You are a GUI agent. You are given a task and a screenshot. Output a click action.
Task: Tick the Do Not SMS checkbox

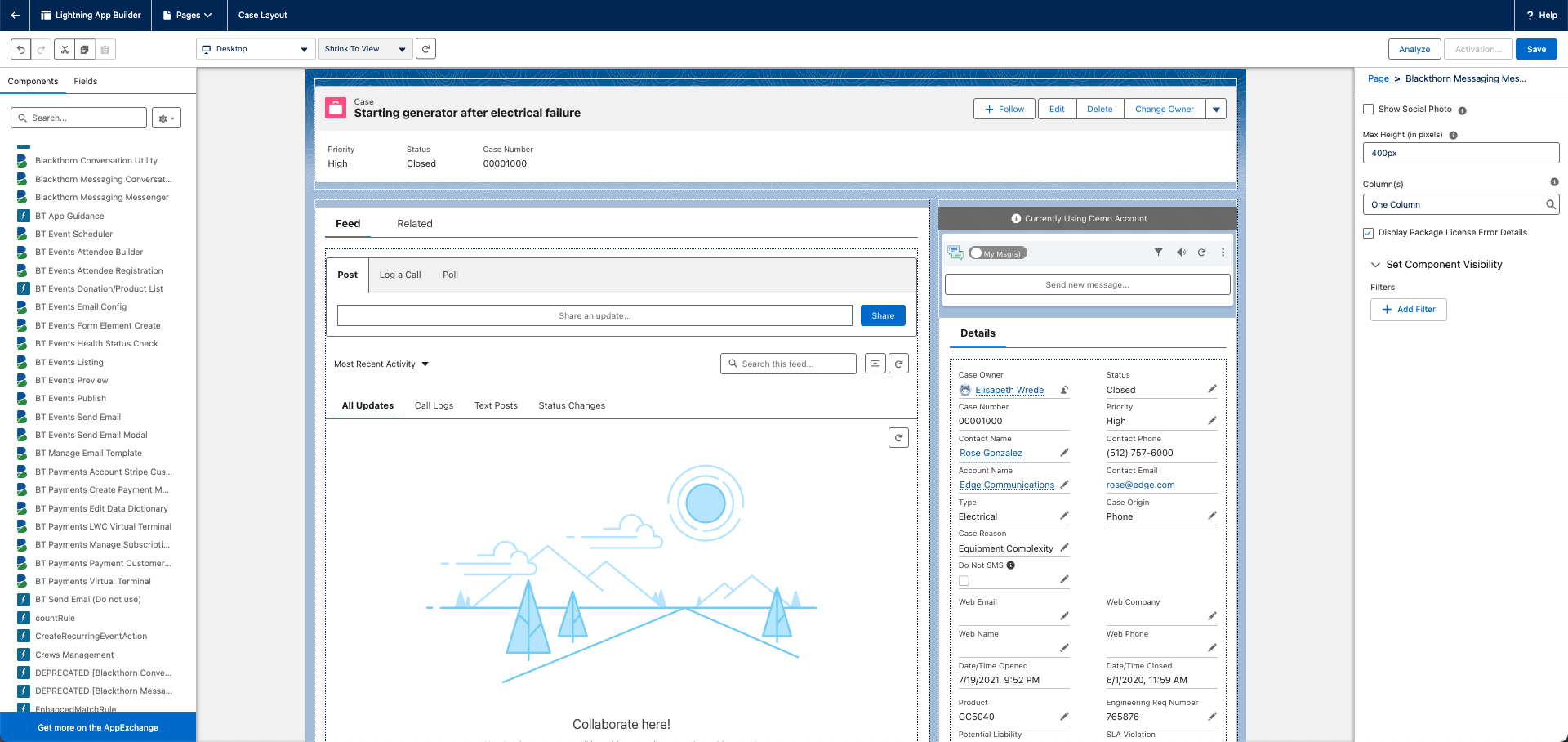click(x=964, y=581)
